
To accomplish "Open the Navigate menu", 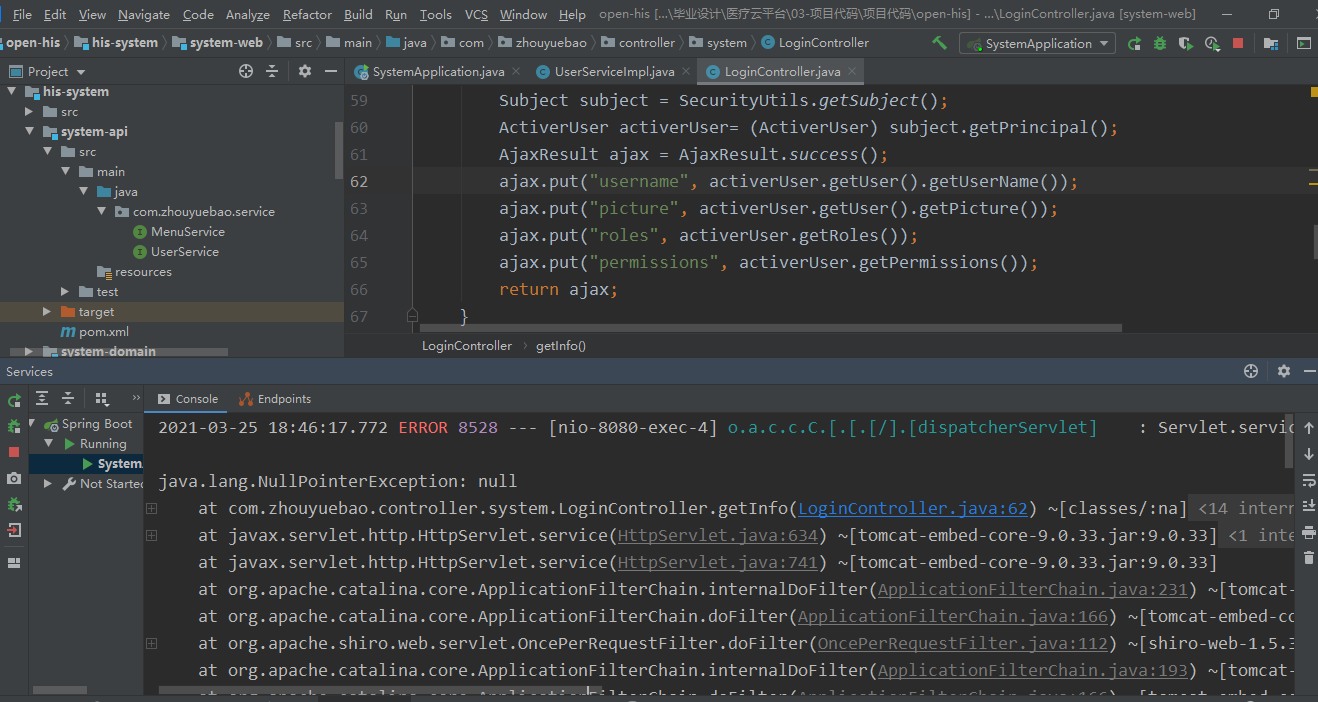I will click(x=144, y=15).
